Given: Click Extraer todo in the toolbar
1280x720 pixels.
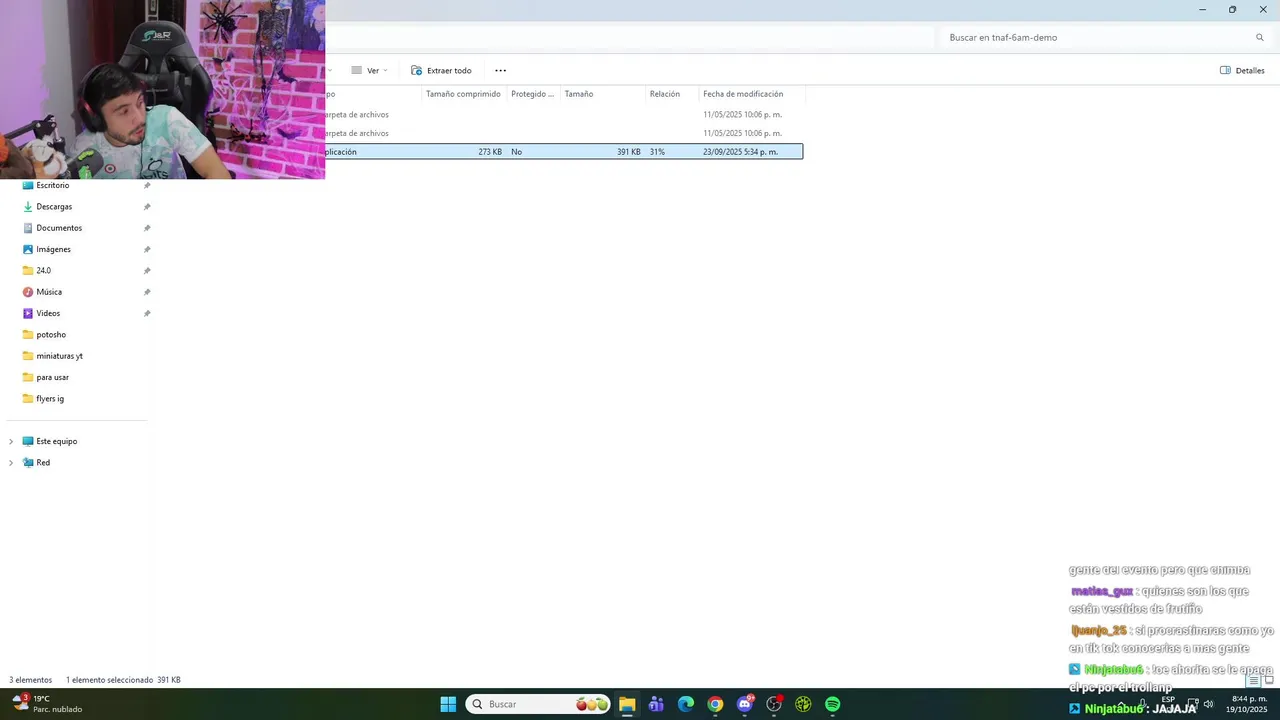Looking at the screenshot, I should pyautogui.click(x=441, y=71).
